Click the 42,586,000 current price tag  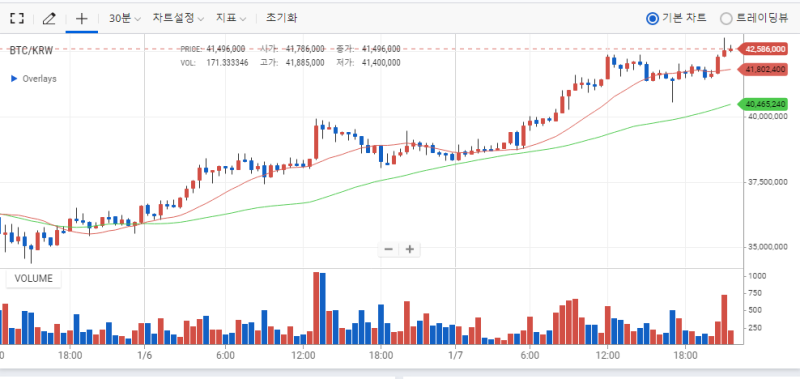[763, 49]
